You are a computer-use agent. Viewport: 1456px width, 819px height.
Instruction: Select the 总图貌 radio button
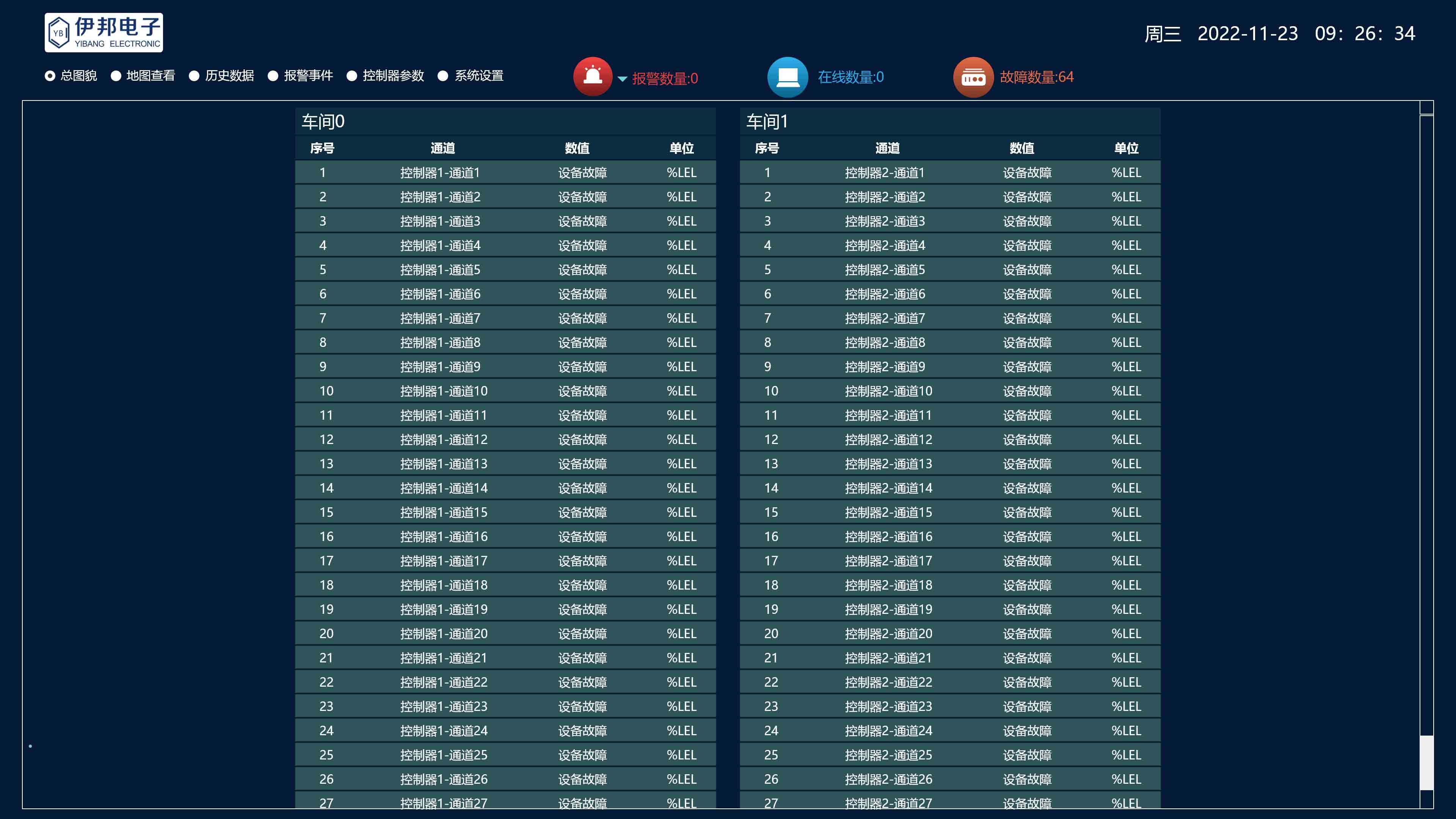click(50, 76)
